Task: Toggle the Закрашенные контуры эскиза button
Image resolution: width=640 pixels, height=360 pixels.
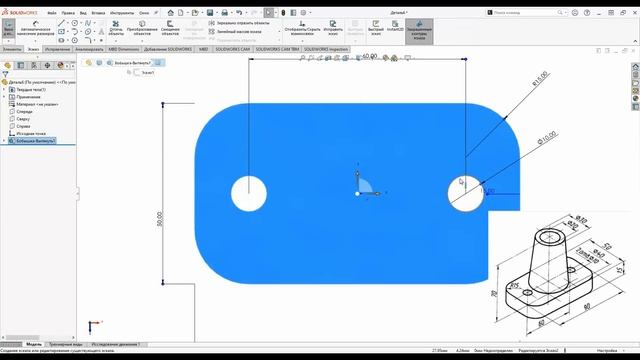Action: (x=419, y=31)
